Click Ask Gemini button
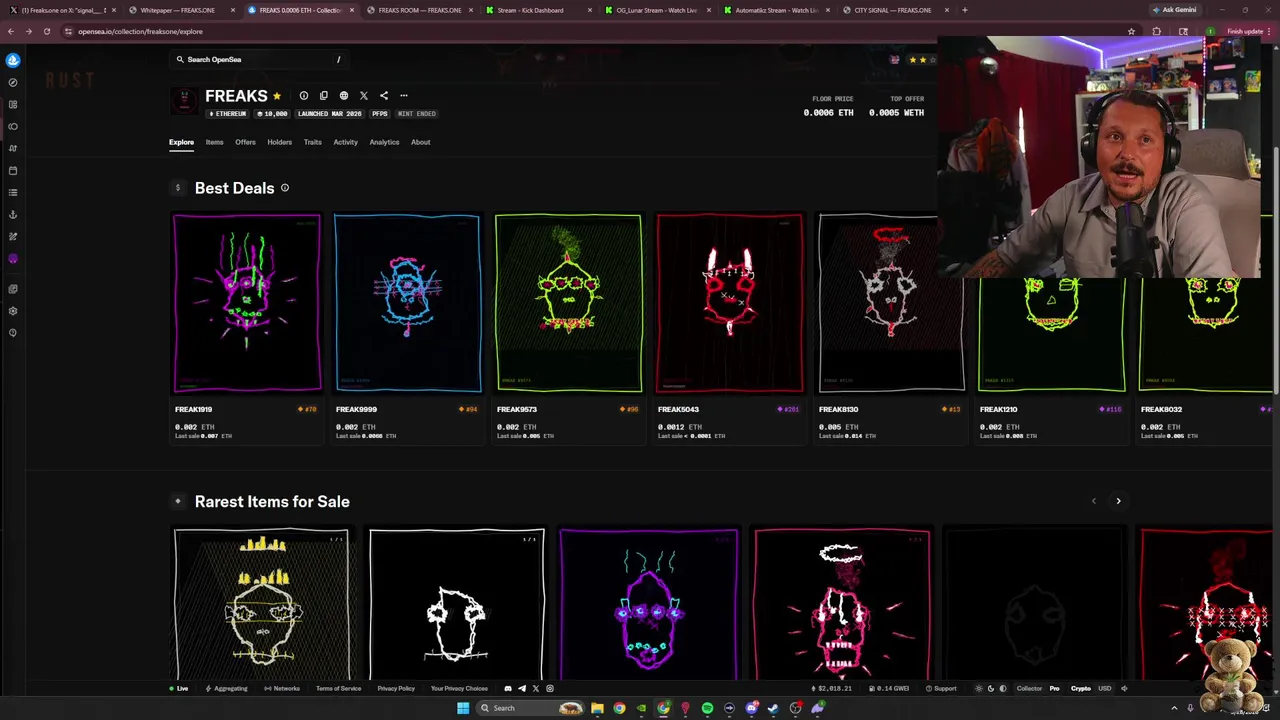The height and width of the screenshot is (720, 1280). click(1175, 10)
